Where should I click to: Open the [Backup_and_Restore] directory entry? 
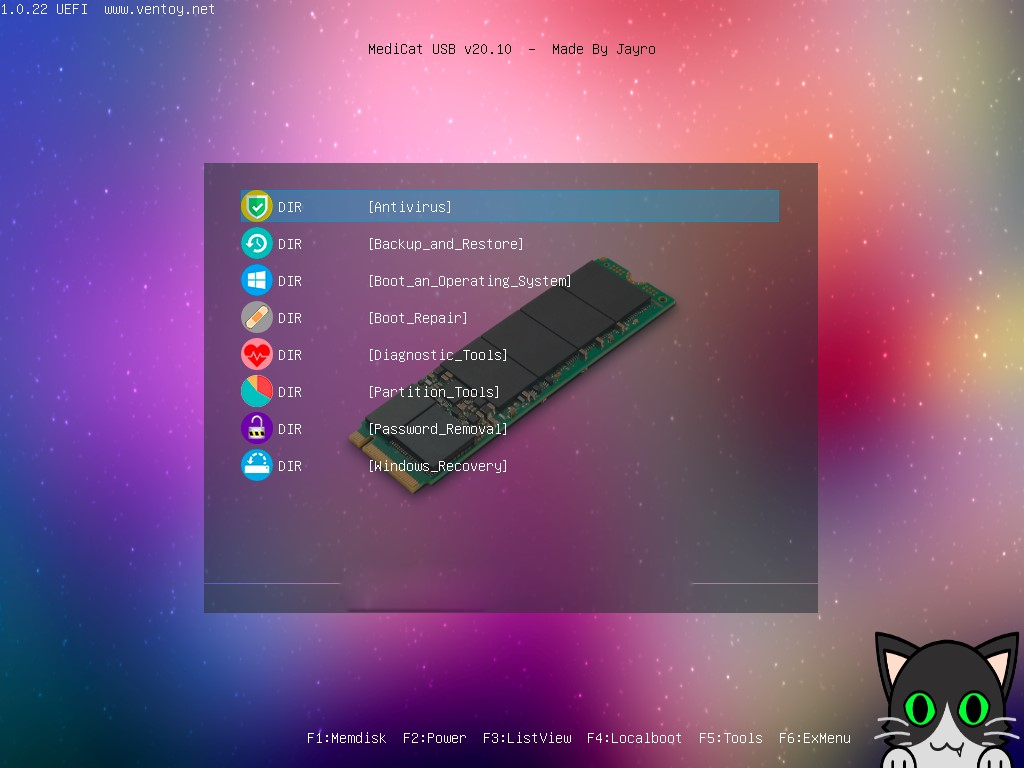[x=510, y=244]
